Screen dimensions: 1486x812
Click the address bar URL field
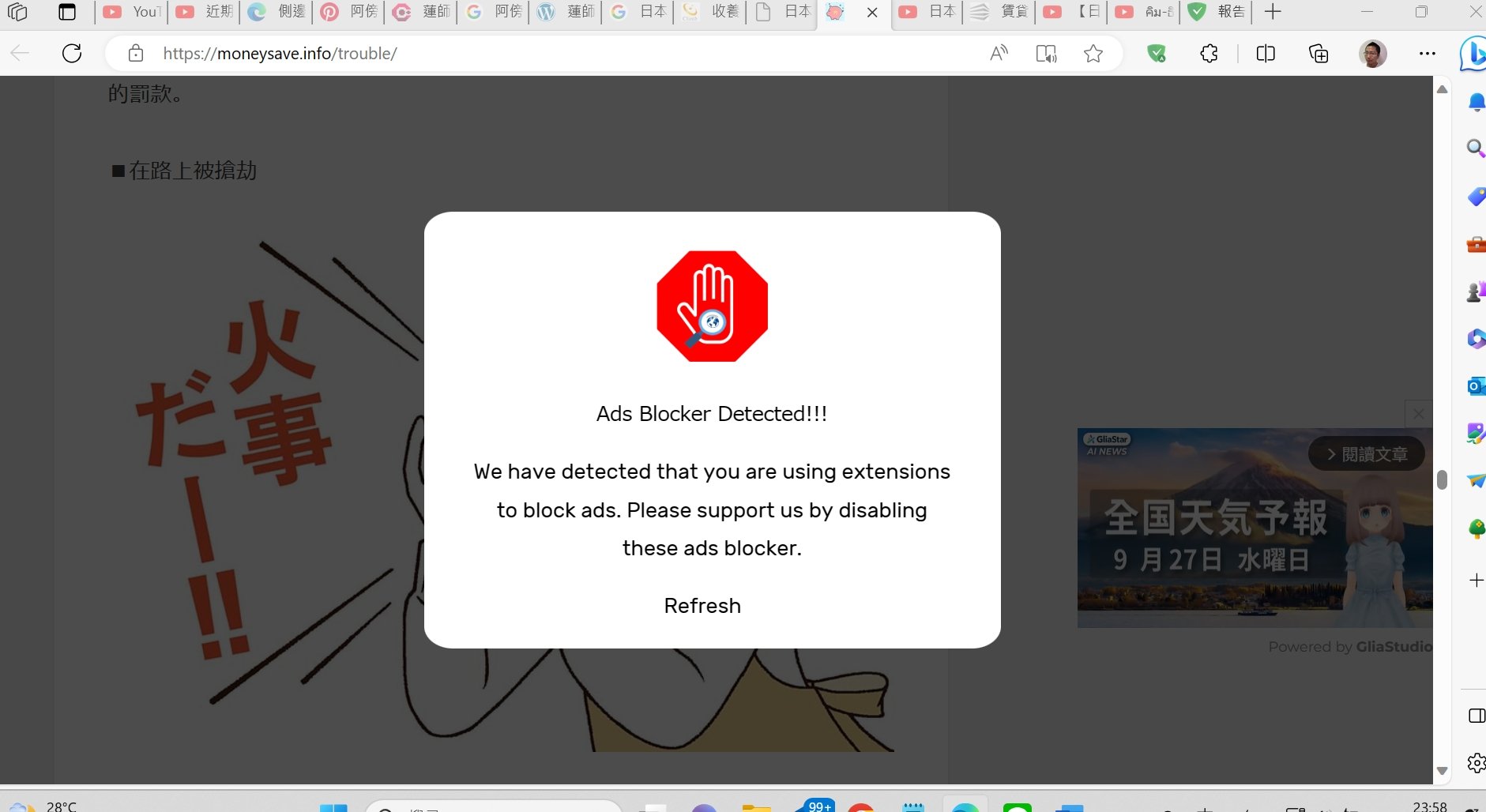point(553,54)
